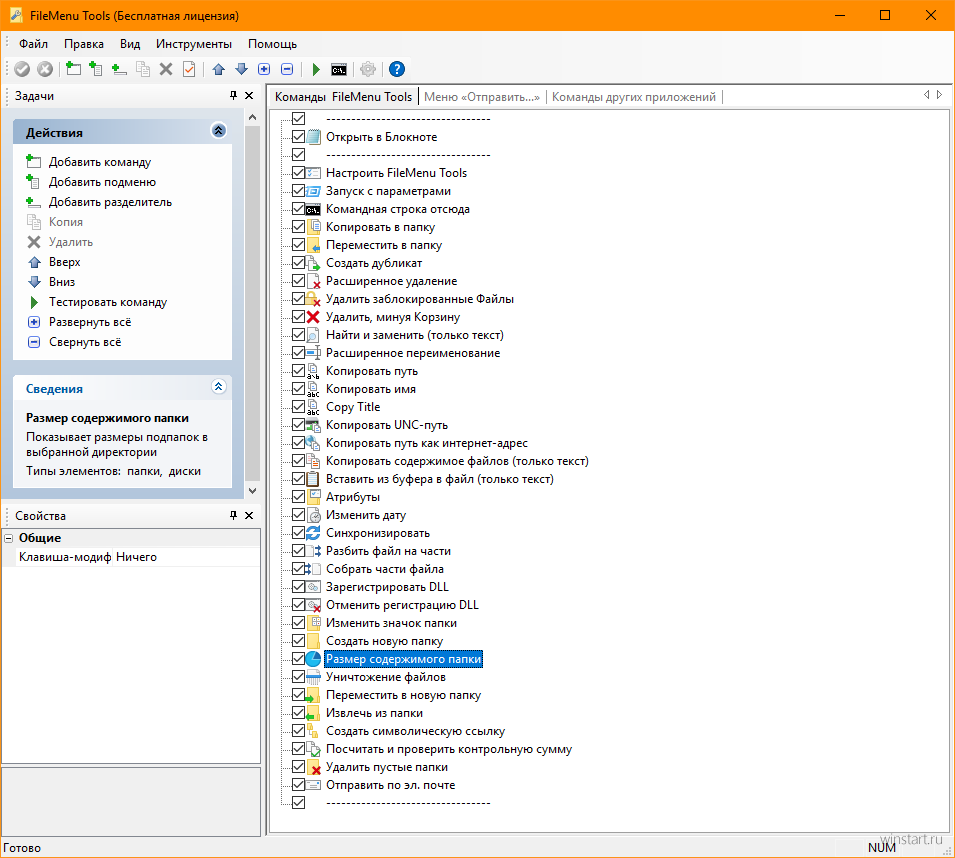Viewport: 955px width, 858px height.
Task: Close the Свойства pane with its X
Action: (x=249, y=516)
